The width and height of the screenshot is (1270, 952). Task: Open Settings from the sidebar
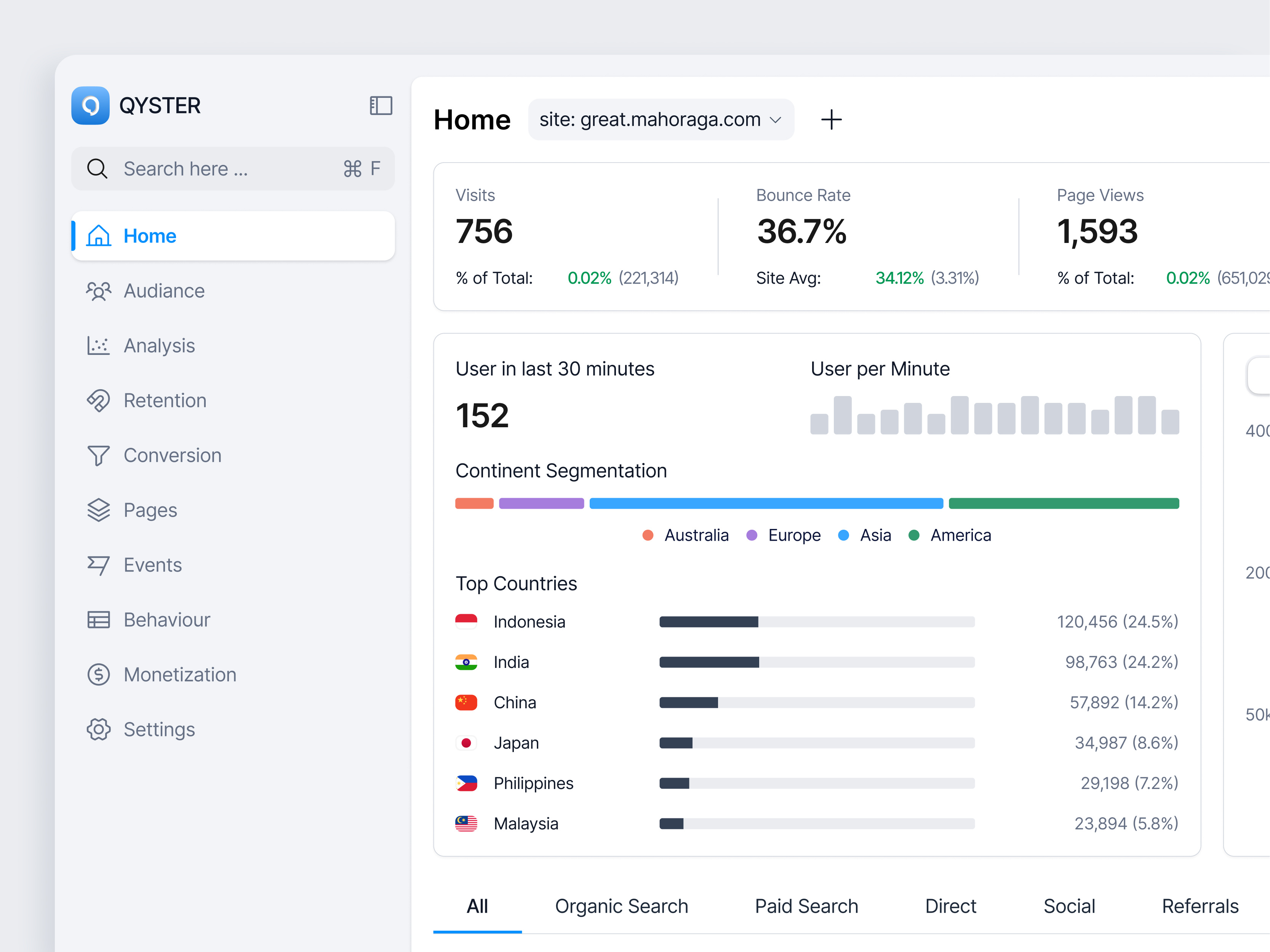coord(160,729)
